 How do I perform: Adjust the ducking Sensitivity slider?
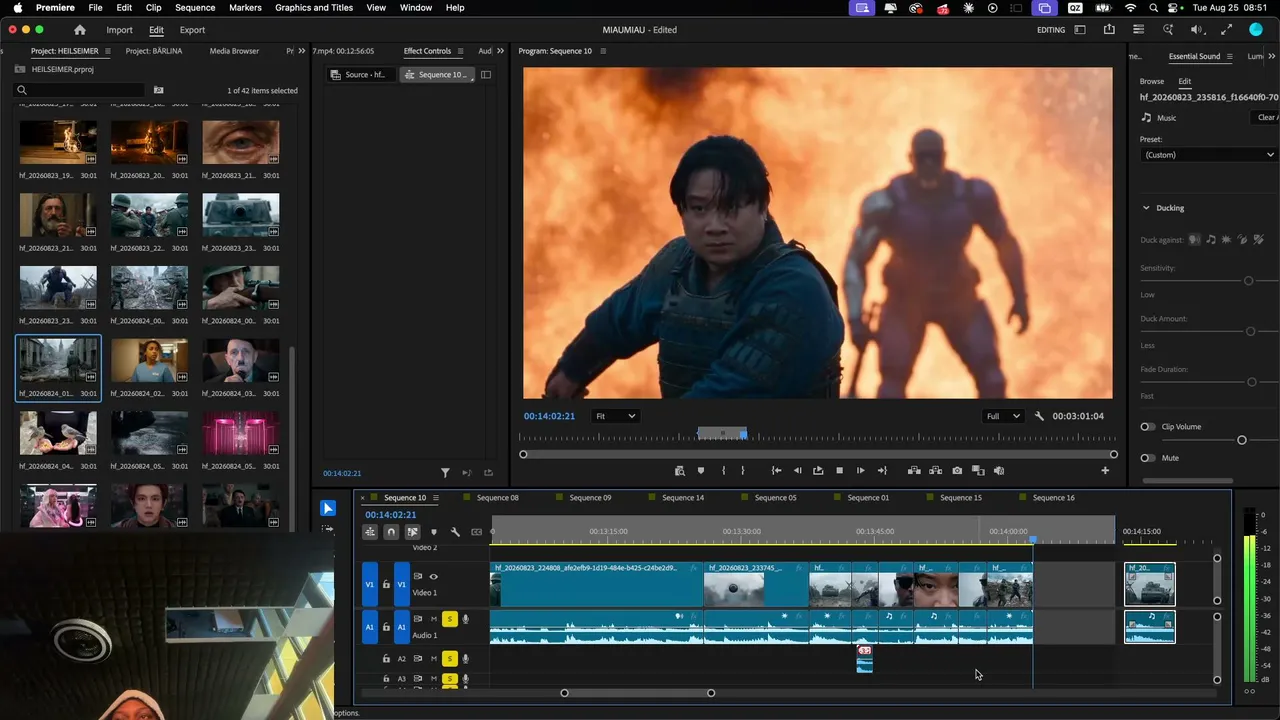1248,281
